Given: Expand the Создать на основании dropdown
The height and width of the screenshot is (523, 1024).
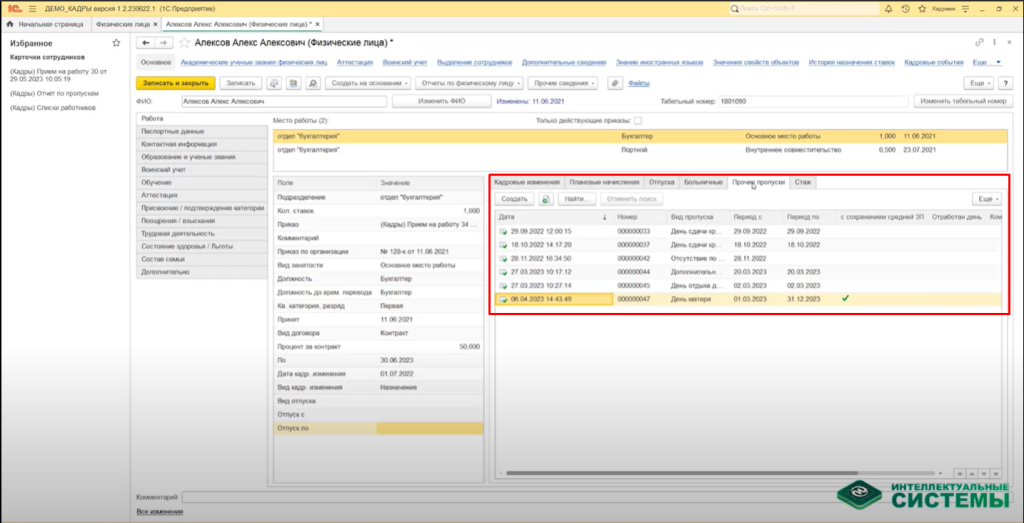Looking at the screenshot, I should [369, 83].
